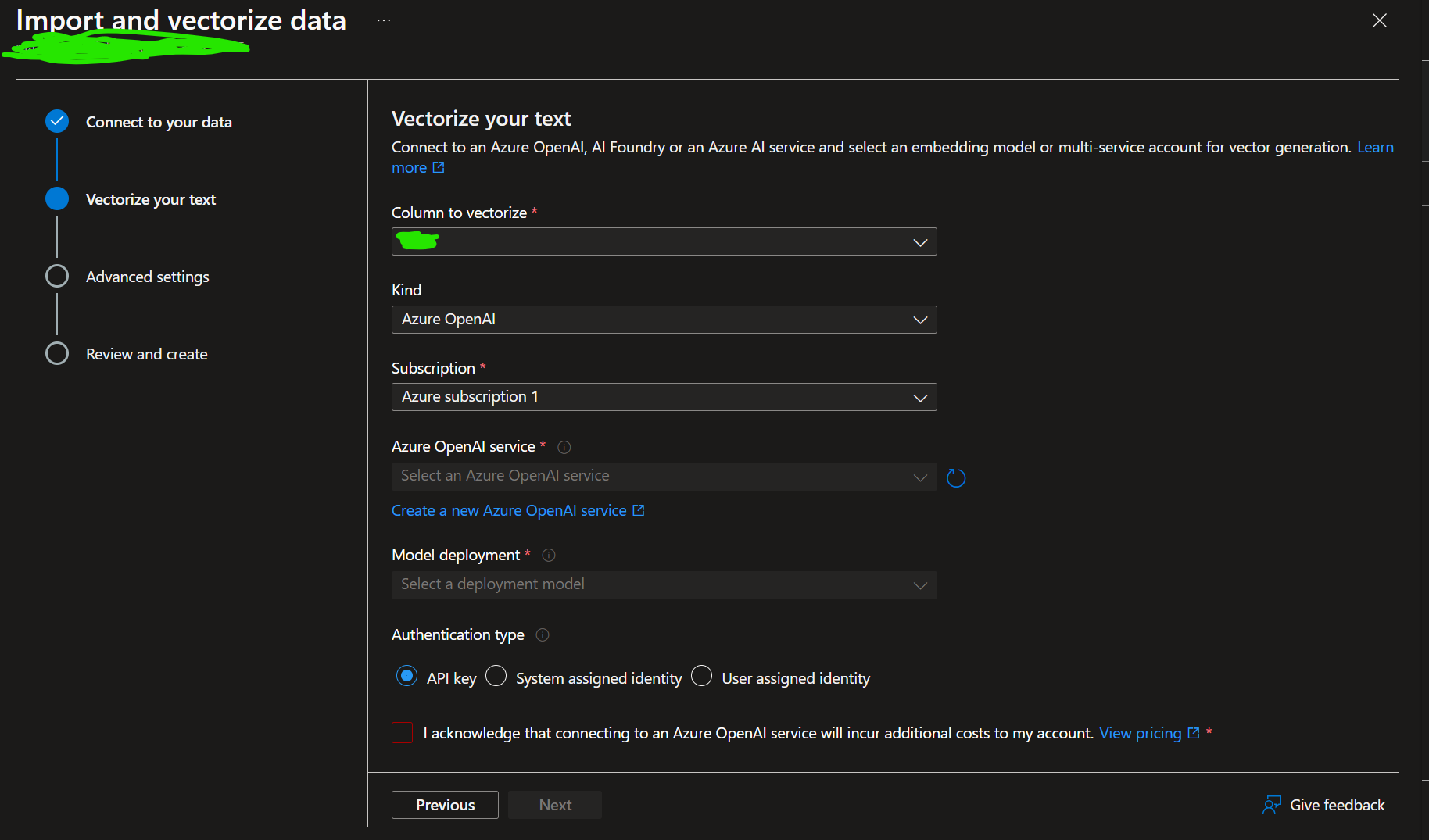This screenshot has width=1429, height=840.
Task: Open the ellipsis more options menu
Action: (x=384, y=20)
